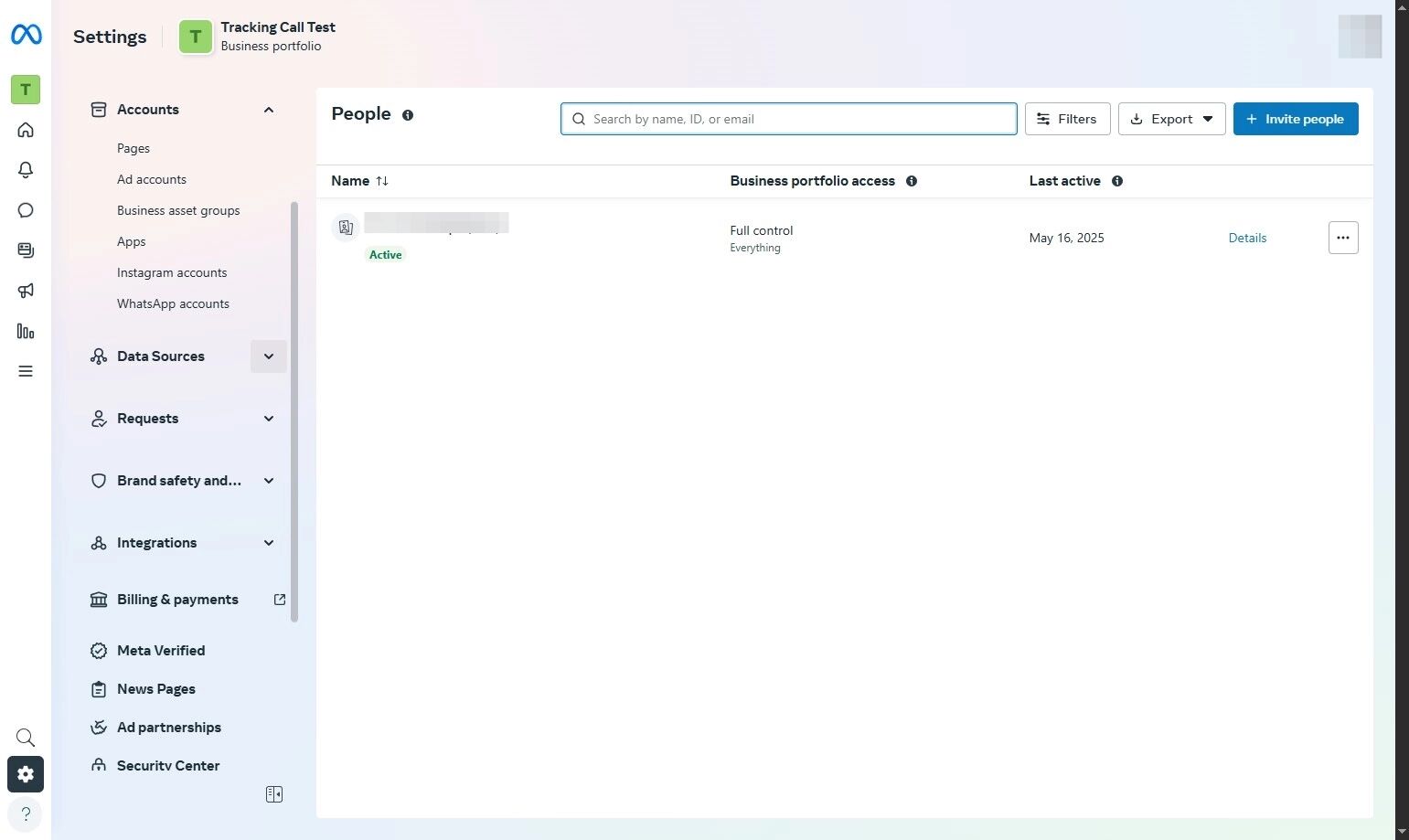1409x840 pixels.
Task: Click the search magnifier icon
Action: pos(25,737)
